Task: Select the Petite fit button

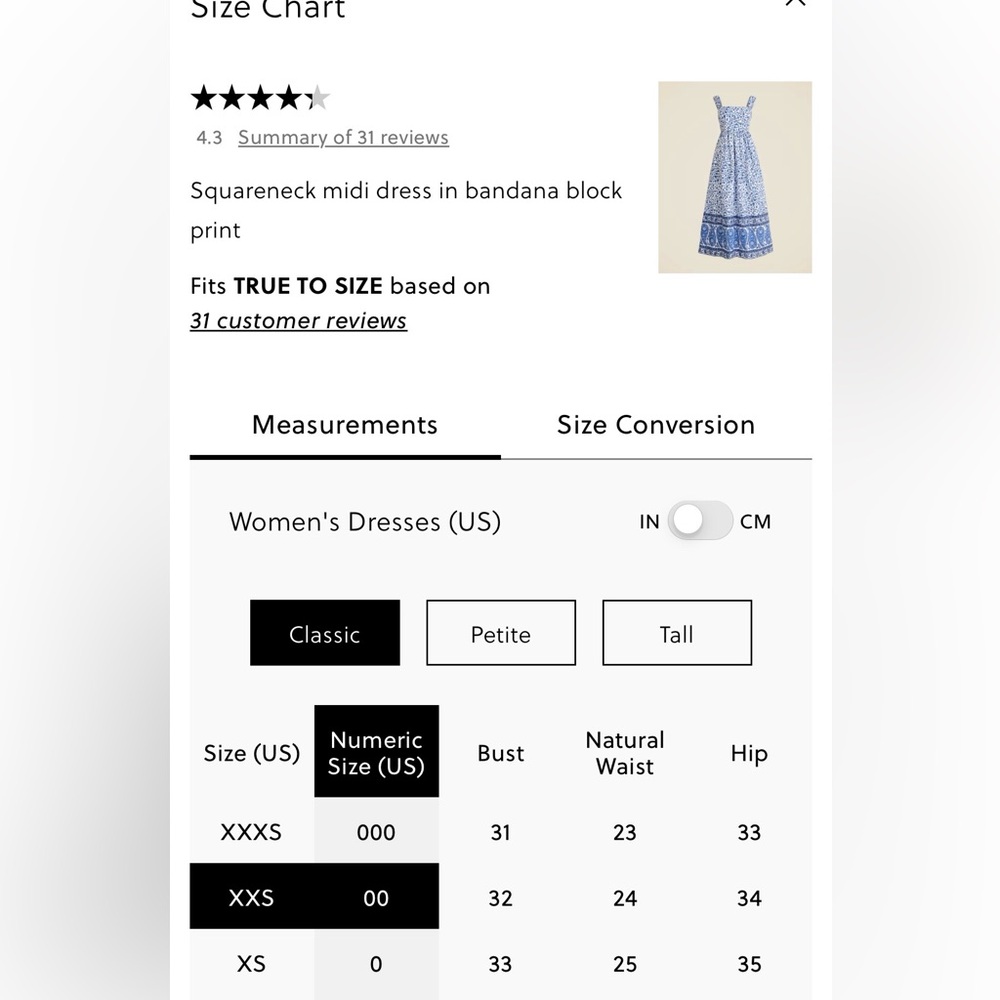Action: 501,633
